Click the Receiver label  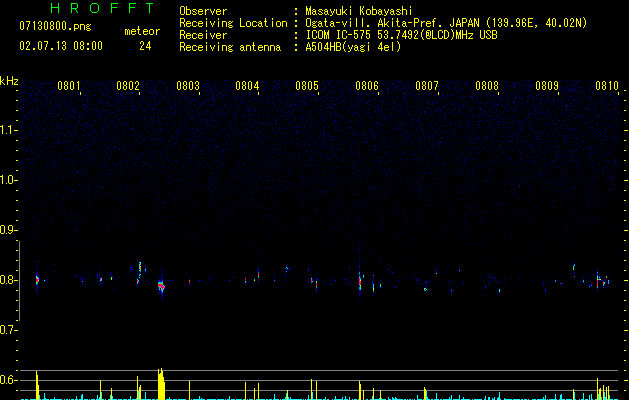[x=203, y=35]
